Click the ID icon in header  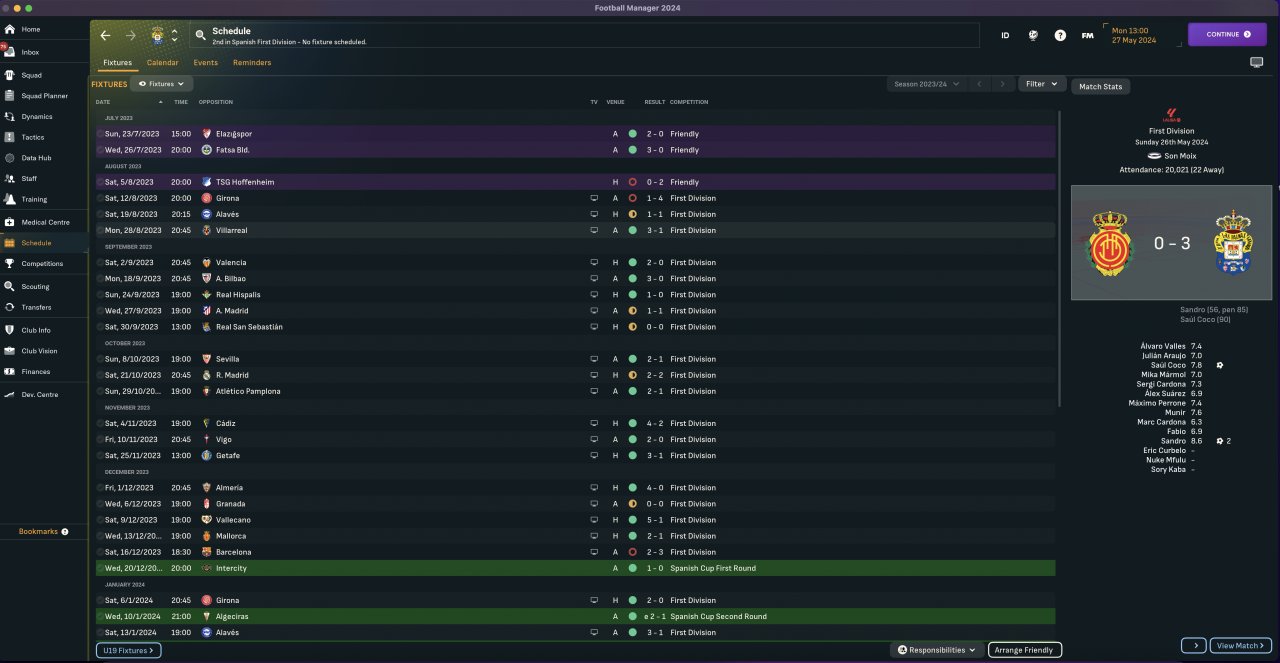click(1005, 35)
